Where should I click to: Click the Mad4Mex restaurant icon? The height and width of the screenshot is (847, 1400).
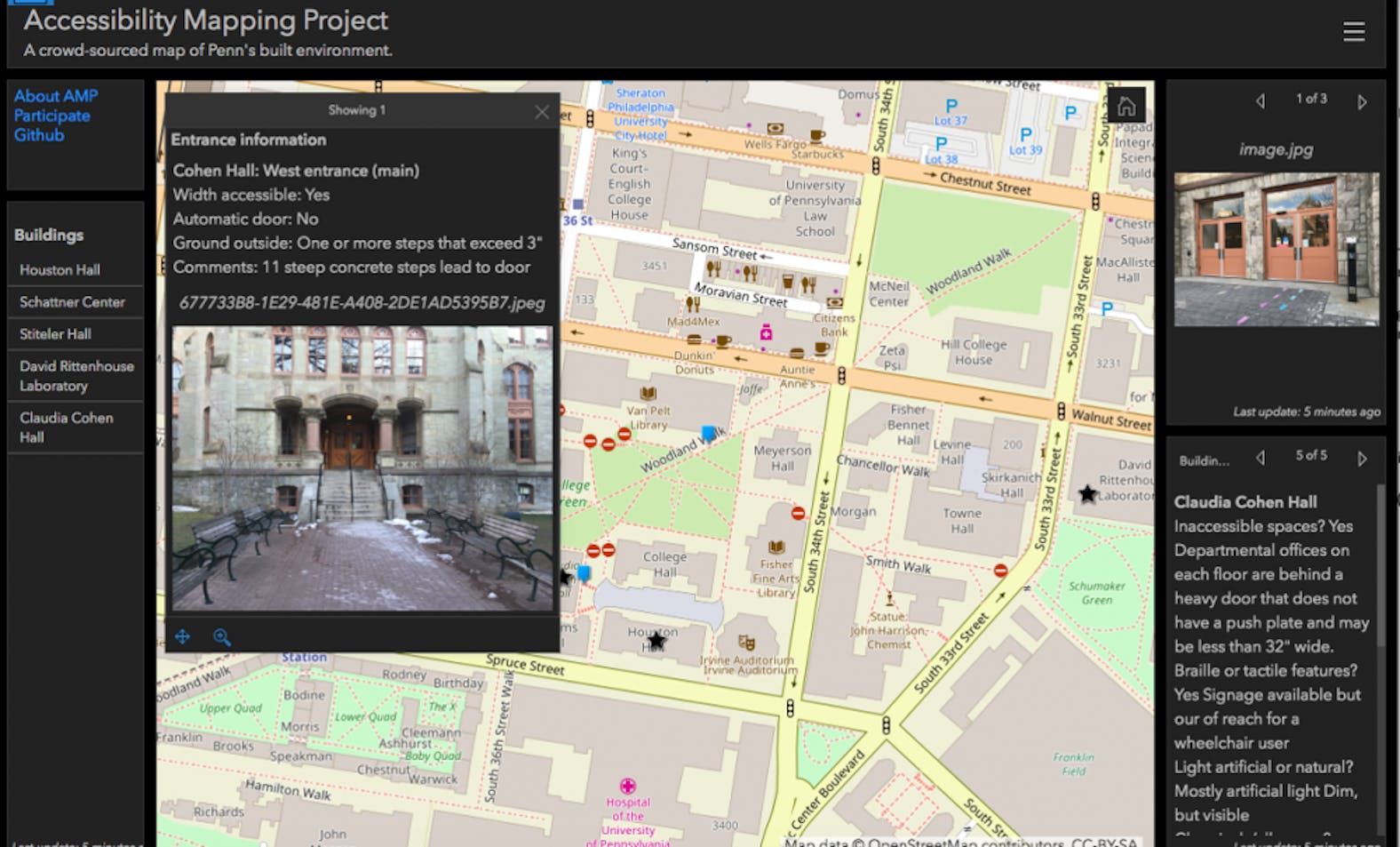[x=693, y=305]
